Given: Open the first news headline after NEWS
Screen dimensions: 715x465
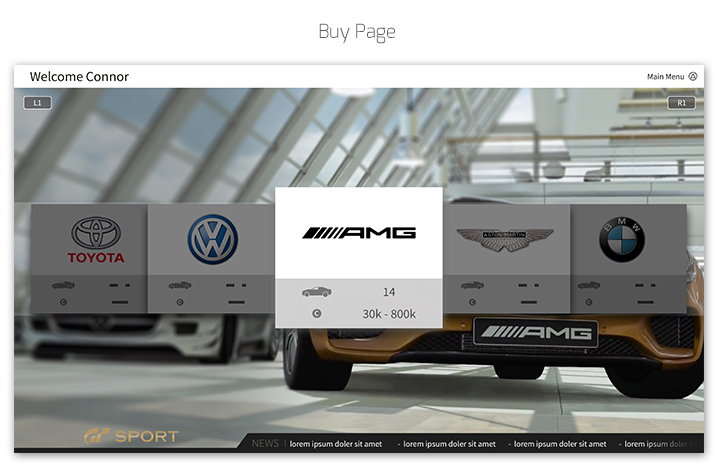Looking at the screenshot, I should 336,444.
